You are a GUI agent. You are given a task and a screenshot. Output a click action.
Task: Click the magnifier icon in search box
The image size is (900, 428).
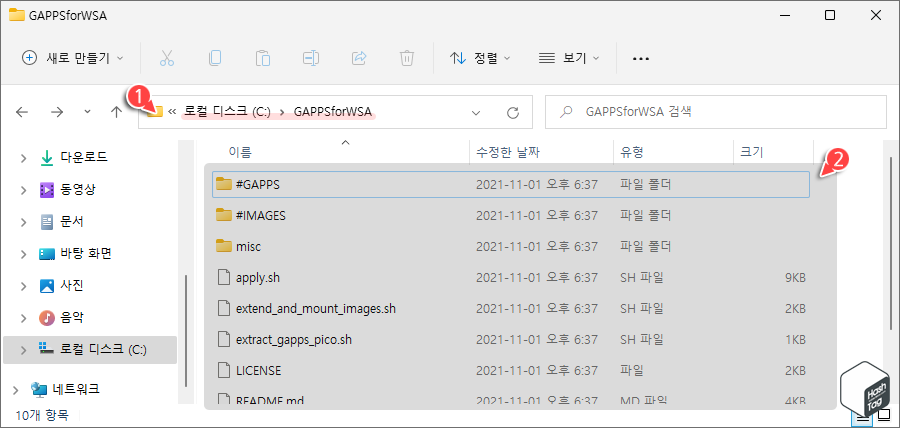(x=566, y=112)
